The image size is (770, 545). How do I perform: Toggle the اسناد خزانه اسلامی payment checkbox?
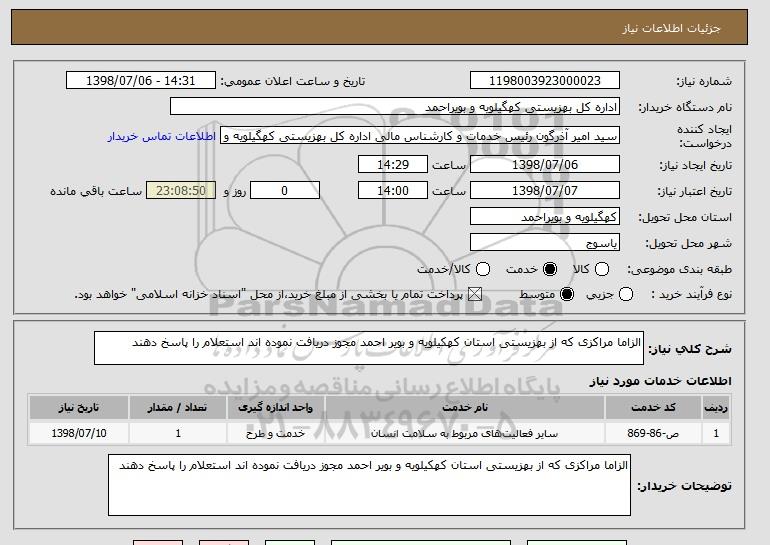(474, 294)
